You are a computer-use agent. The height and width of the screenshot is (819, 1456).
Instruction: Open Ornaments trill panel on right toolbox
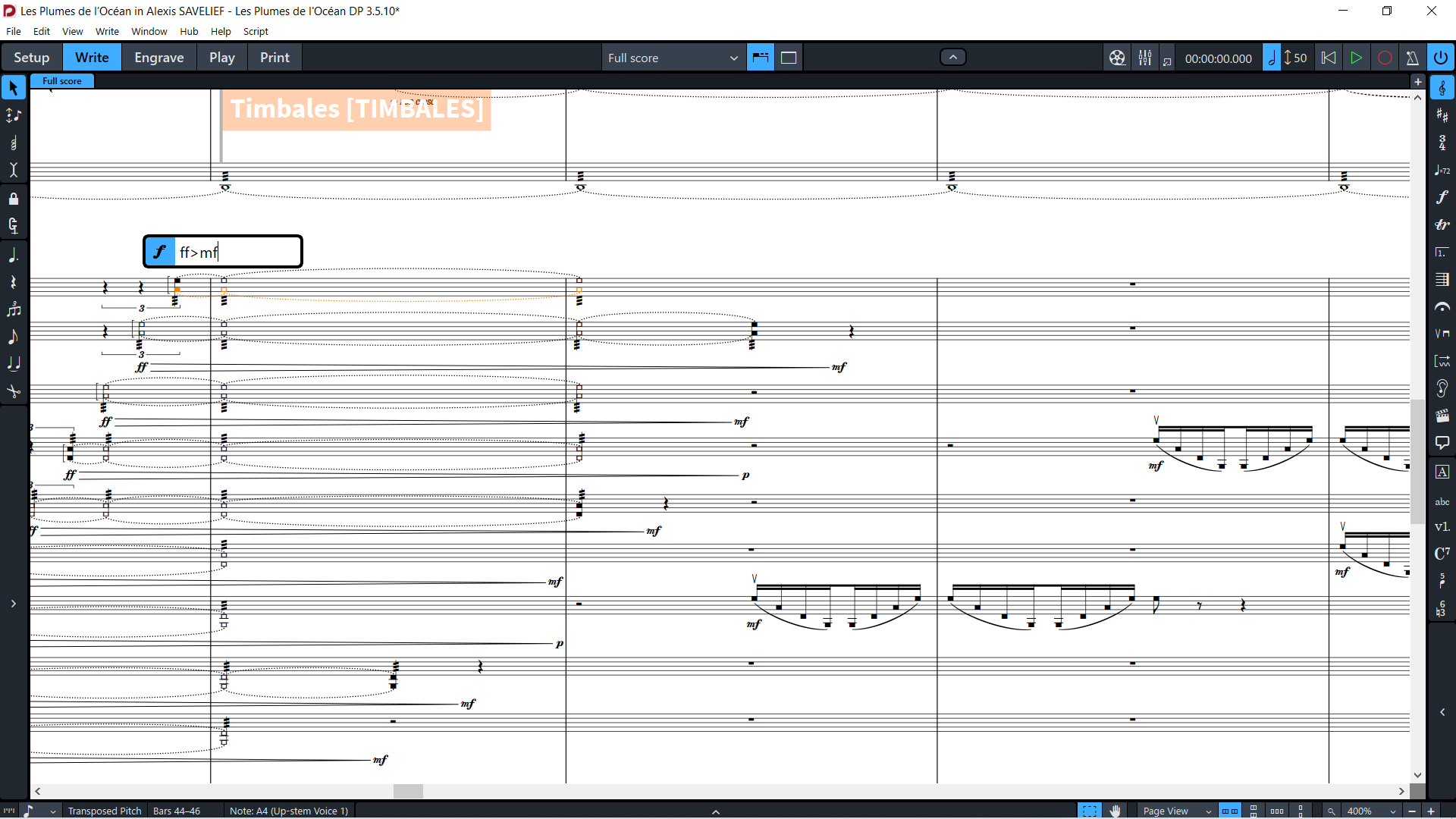click(x=1442, y=224)
